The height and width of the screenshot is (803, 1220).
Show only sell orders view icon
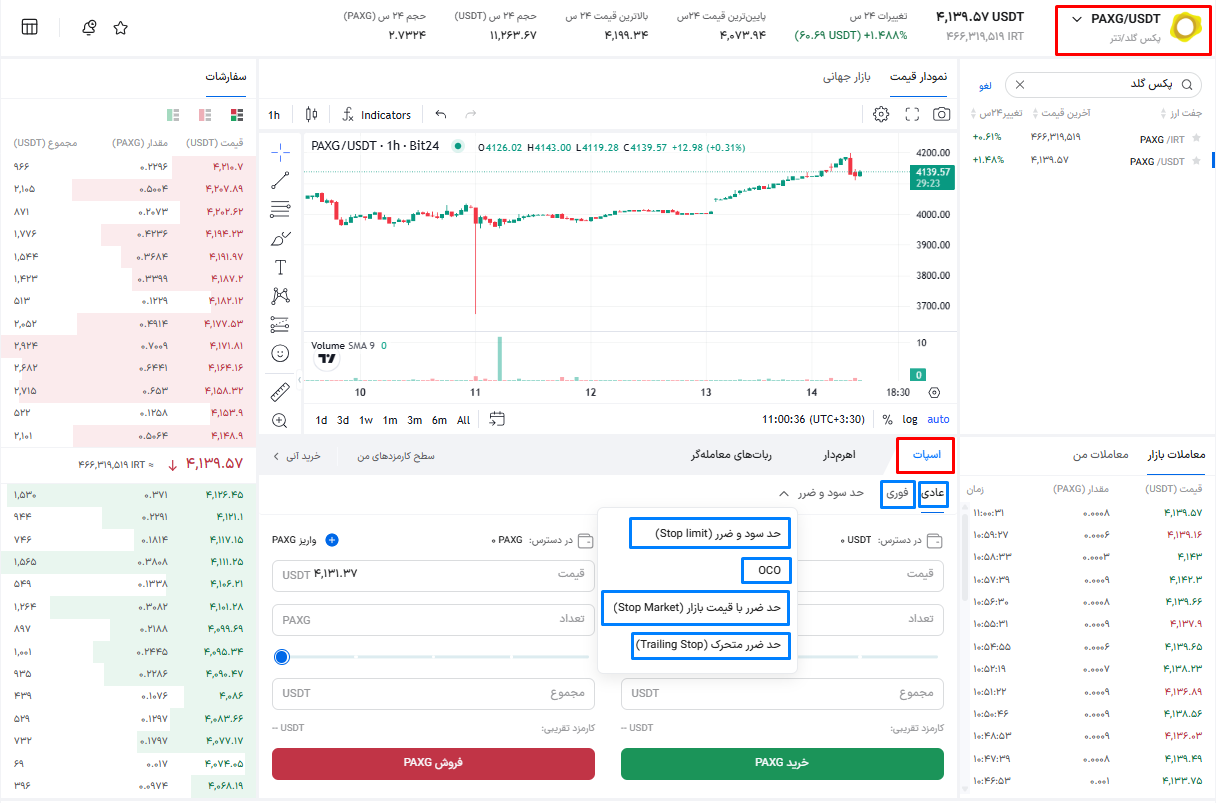point(205,115)
